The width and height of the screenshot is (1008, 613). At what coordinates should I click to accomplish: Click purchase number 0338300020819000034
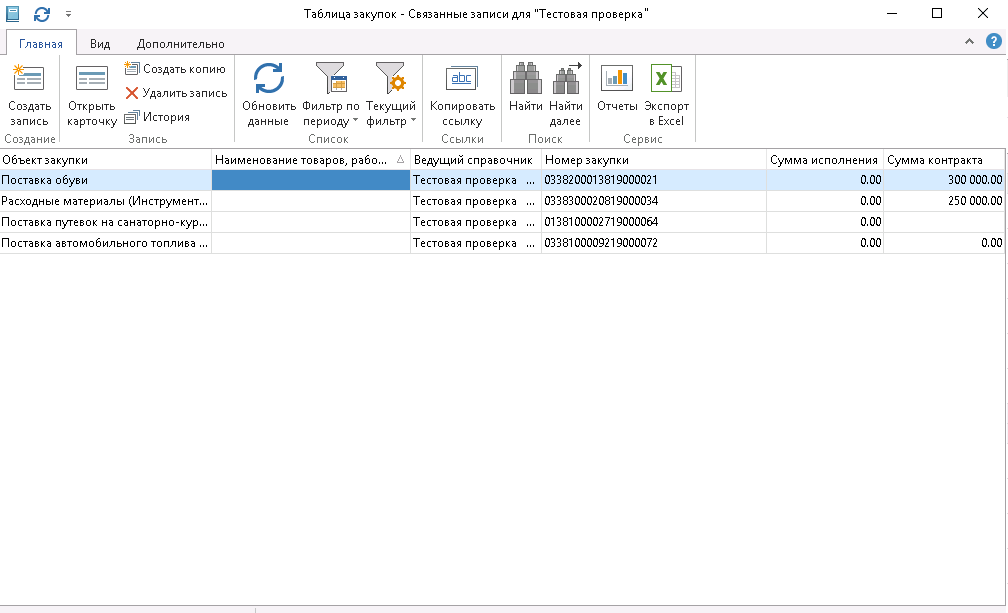[x=601, y=201]
